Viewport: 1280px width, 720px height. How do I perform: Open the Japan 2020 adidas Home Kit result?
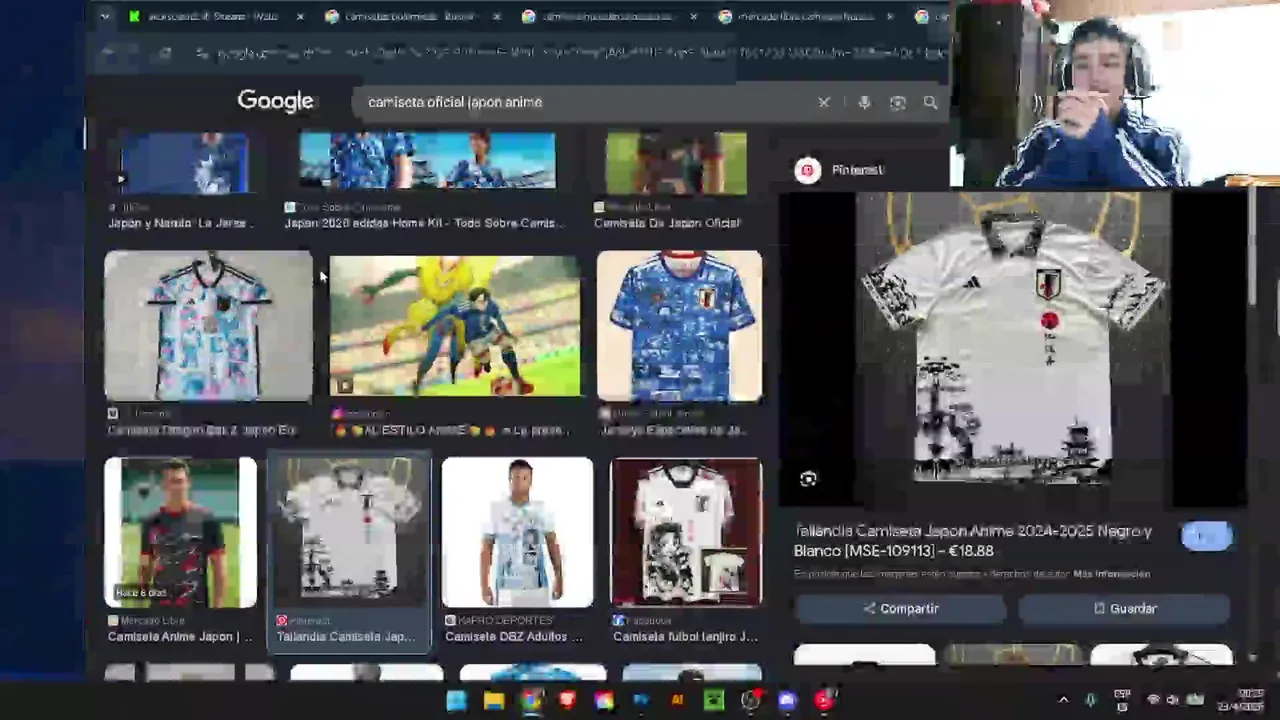427,161
